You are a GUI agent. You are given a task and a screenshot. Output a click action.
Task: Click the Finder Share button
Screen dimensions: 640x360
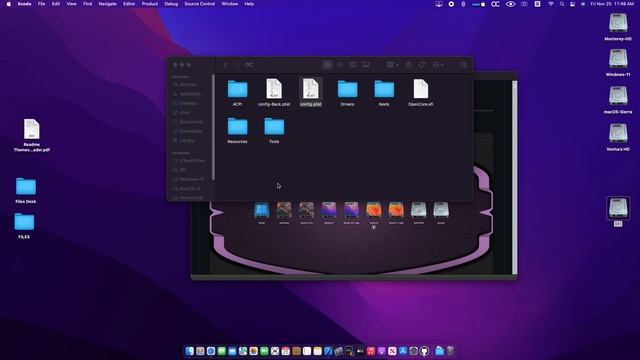(x=409, y=64)
